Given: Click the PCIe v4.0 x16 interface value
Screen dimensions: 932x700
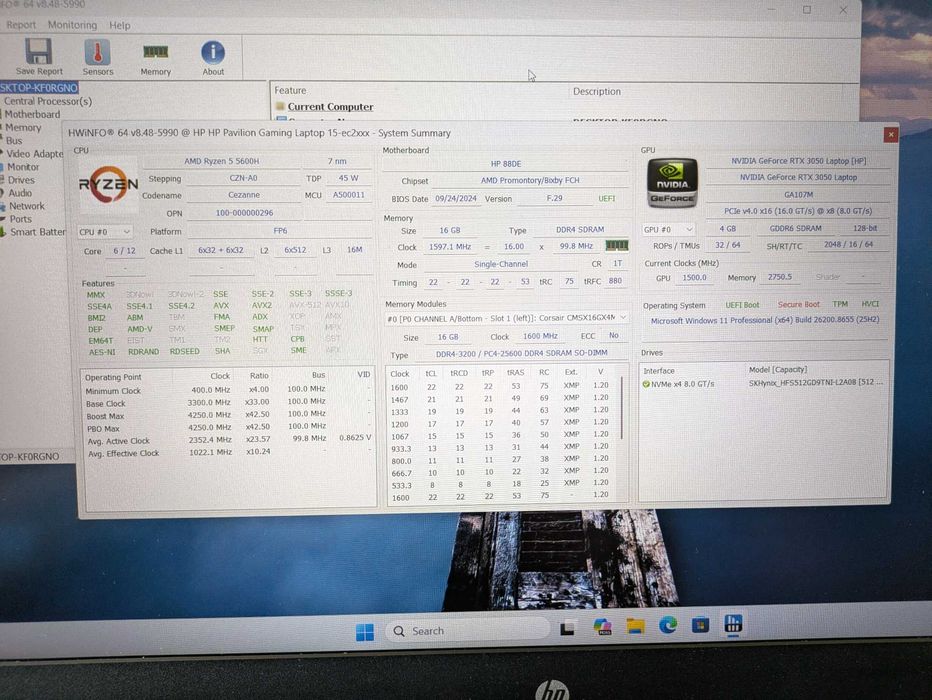Looking at the screenshot, I should tap(798, 211).
